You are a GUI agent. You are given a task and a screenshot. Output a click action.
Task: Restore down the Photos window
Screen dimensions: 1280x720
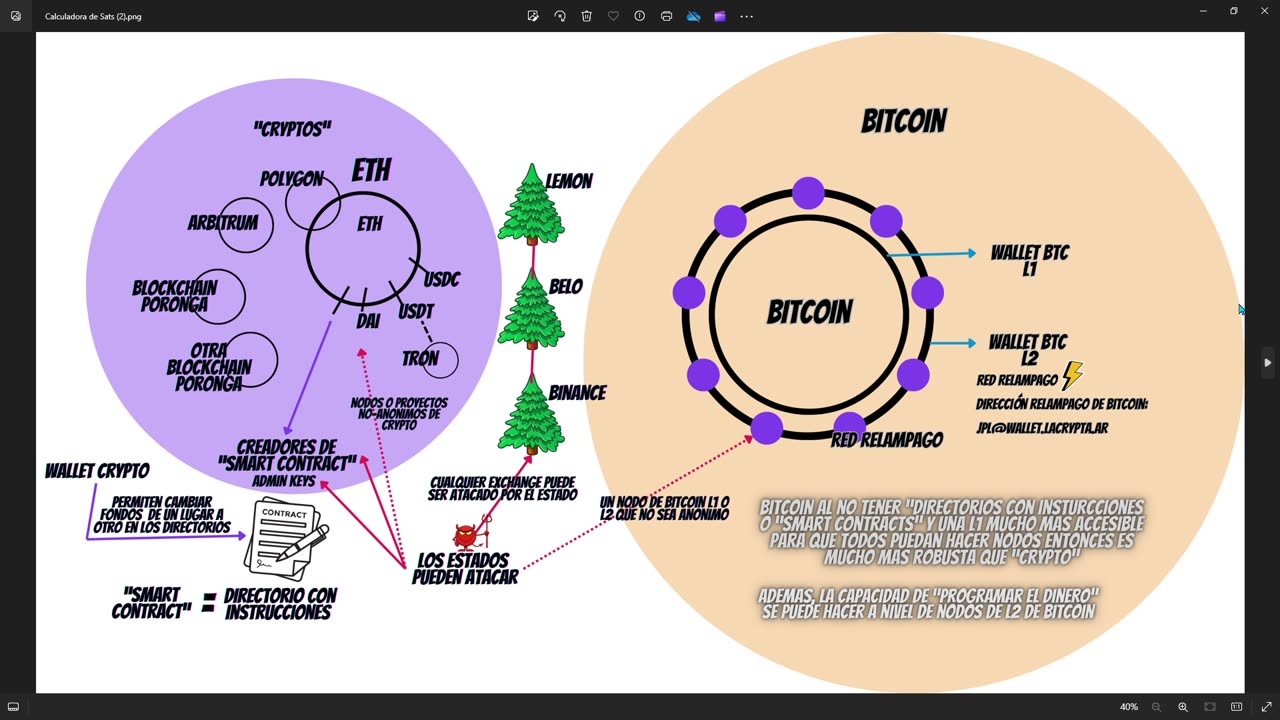click(1234, 11)
